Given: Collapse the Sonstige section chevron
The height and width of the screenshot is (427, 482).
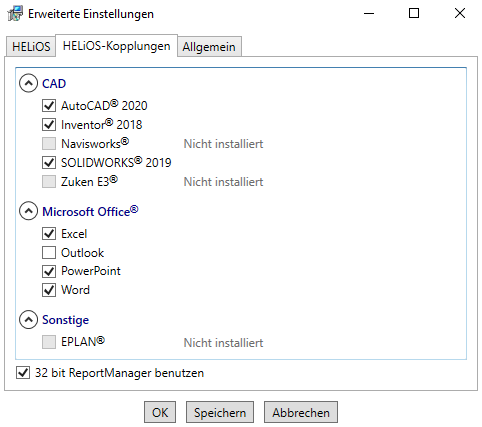Looking at the screenshot, I should [28, 319].
